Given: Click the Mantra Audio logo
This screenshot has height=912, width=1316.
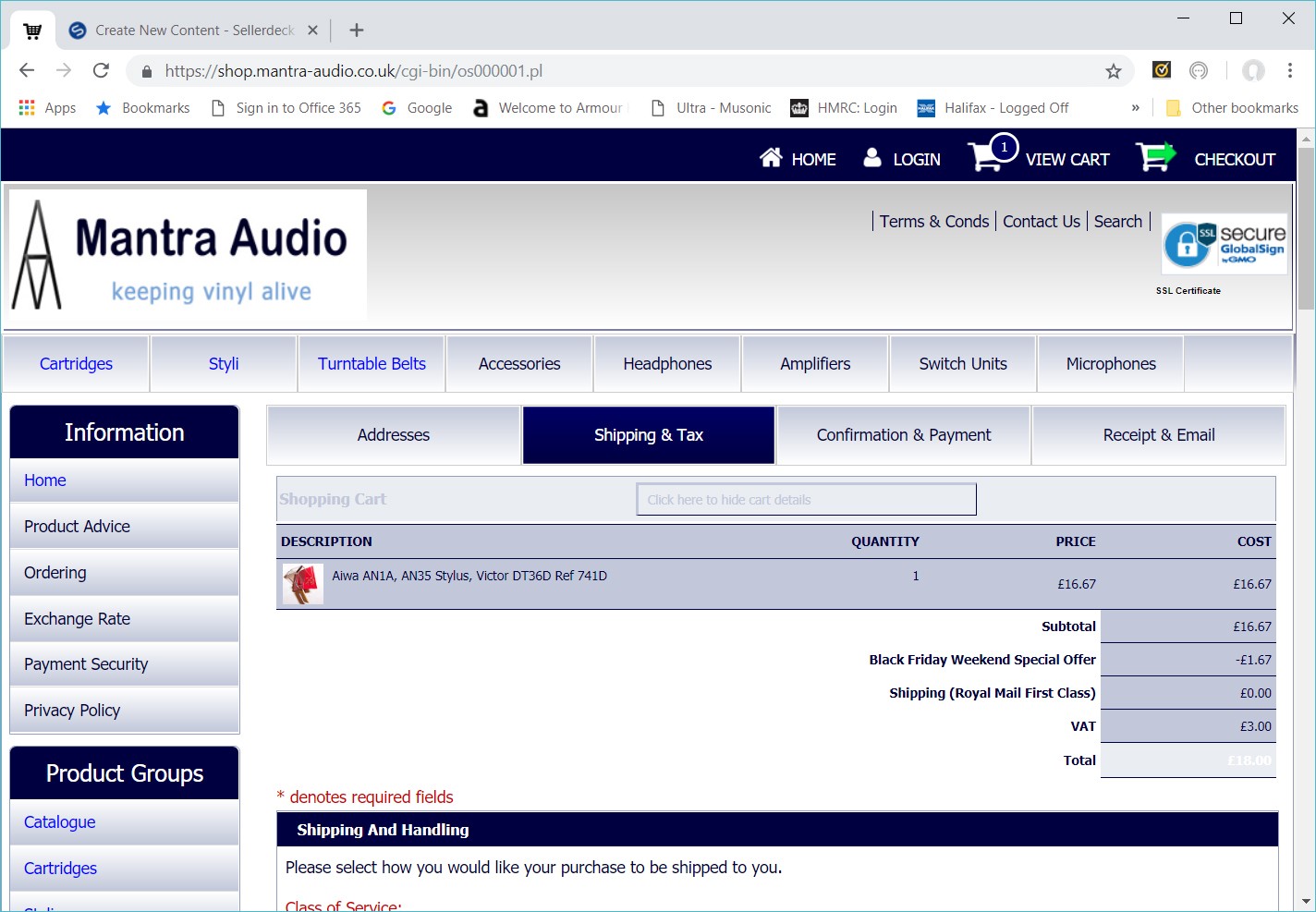Looking at the screenshot, I should point(188,255).
